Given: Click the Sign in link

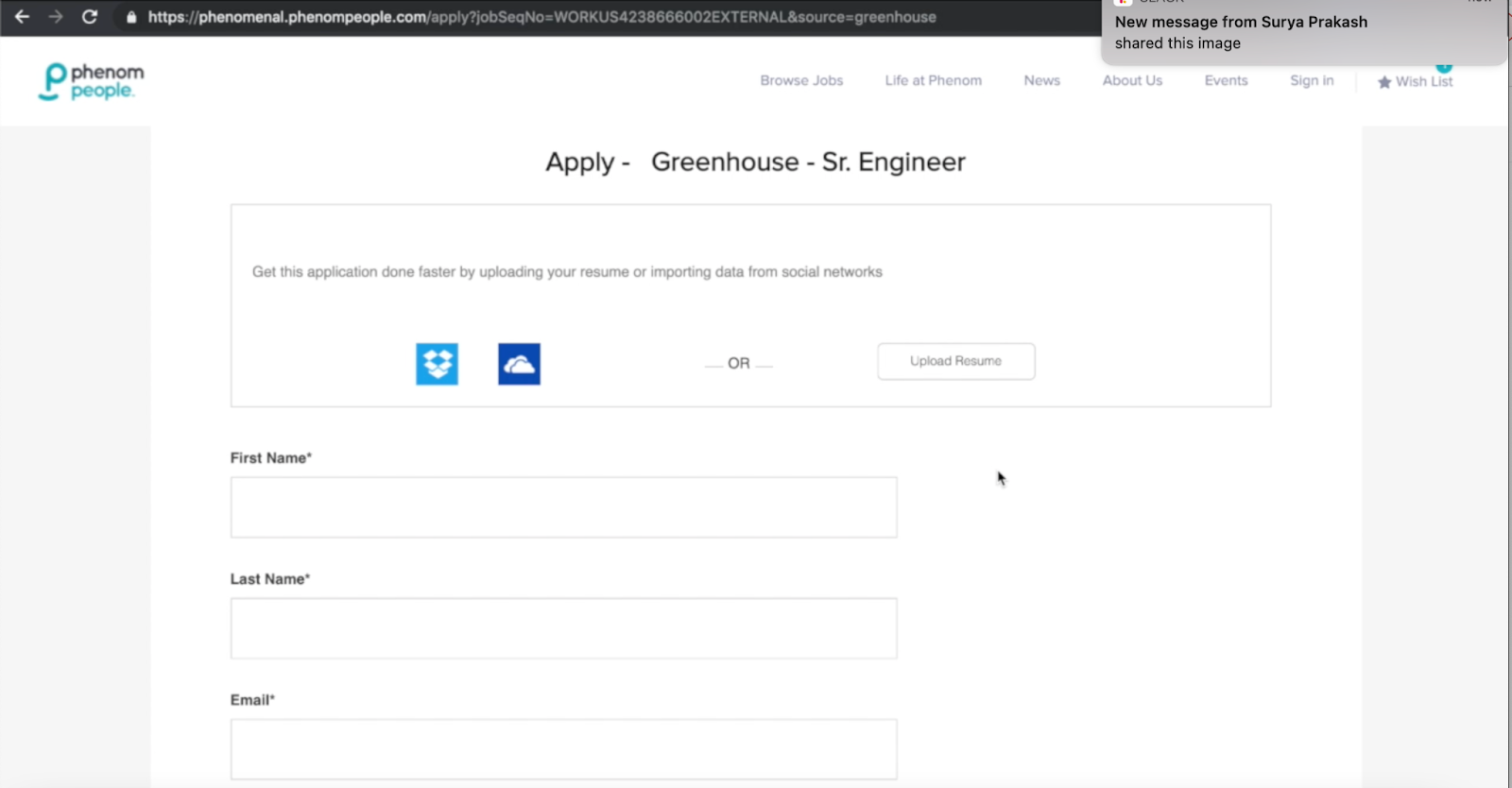Looking at the screenshot, I should 1312,80.
